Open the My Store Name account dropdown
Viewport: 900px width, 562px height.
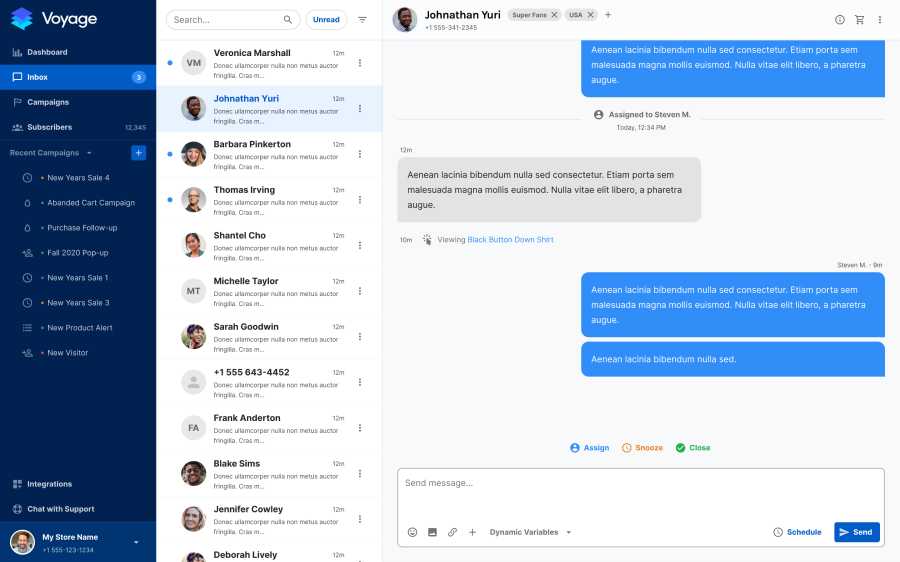[x=136, y=542]
